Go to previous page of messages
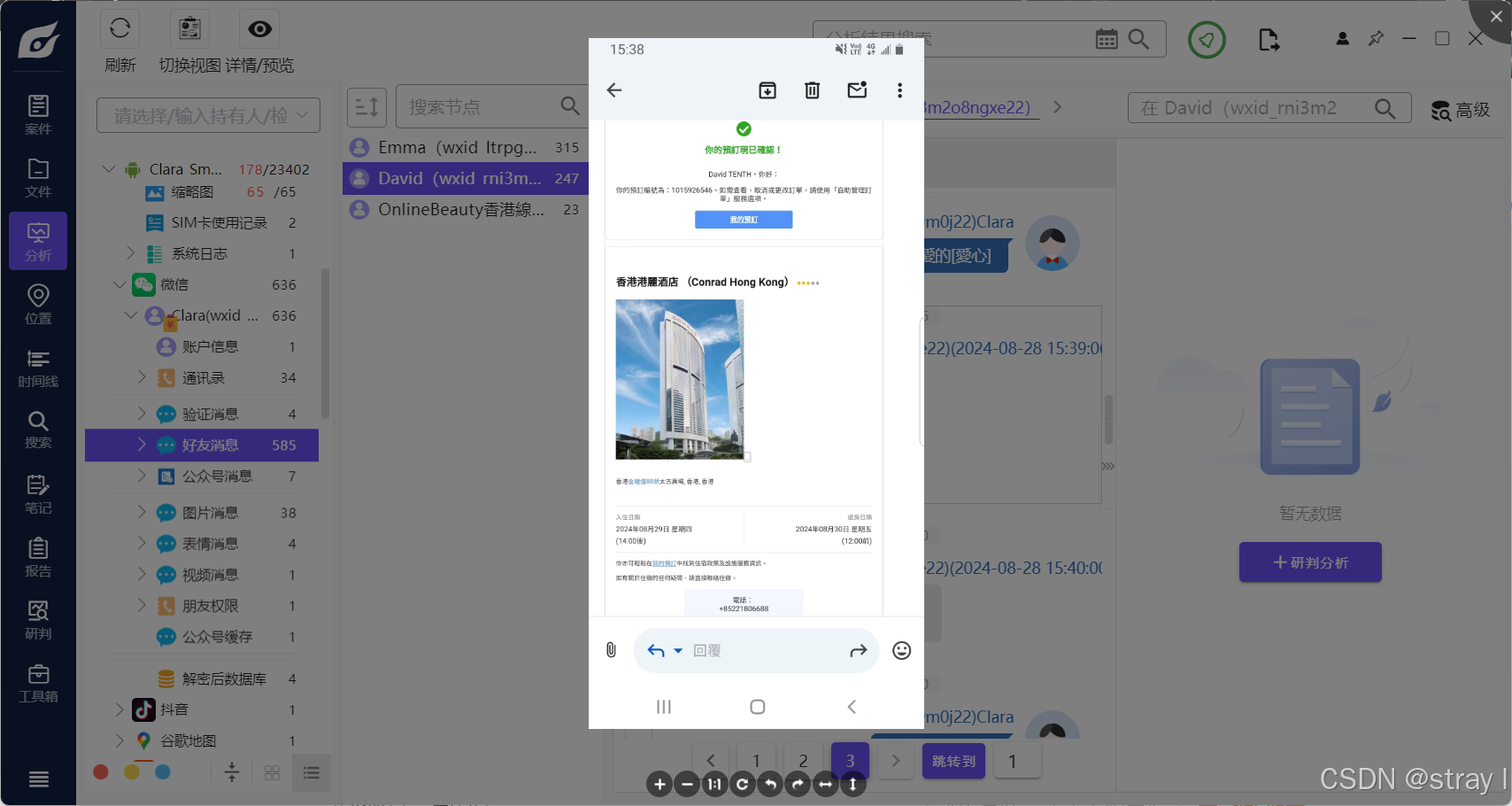Screen dimensions: 1512x806 click(710, 761)
